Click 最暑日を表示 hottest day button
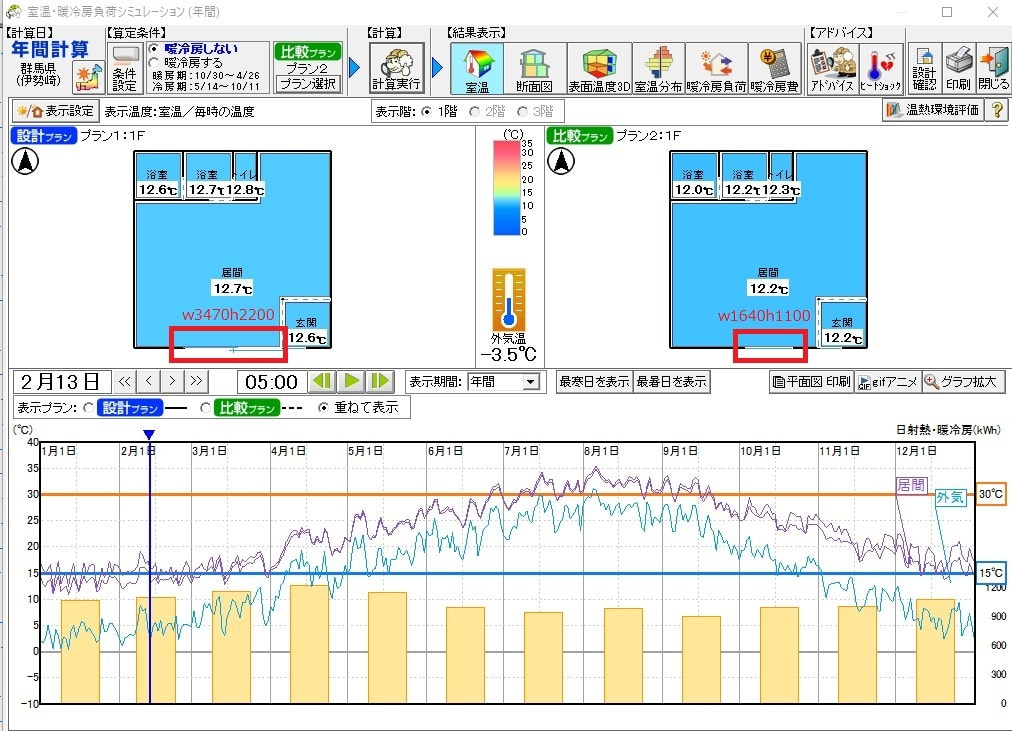Screen dimensions: 1012x731 (671, 382)
